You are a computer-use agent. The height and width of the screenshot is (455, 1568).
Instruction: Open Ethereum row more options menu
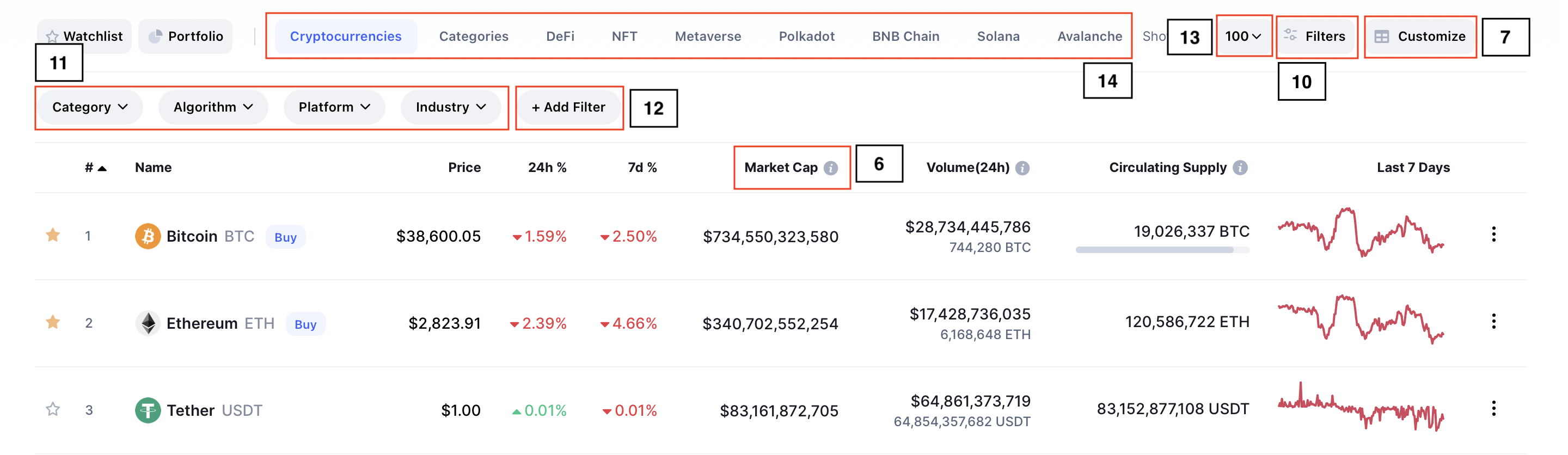pos(1494,321)
